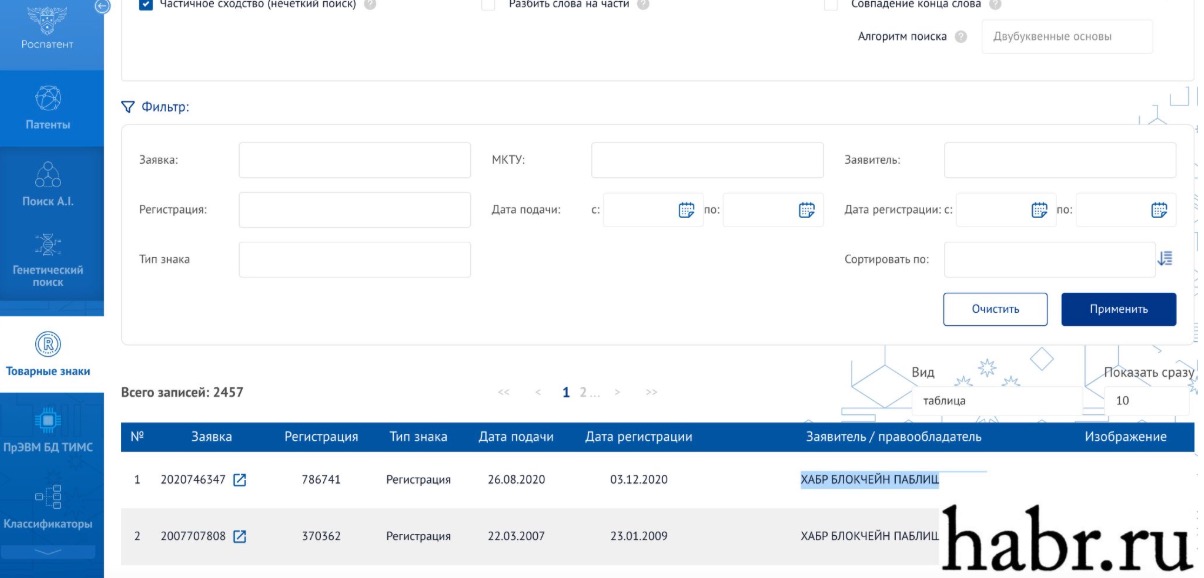1204x578 pixels.
Task: Uncheck Частичное сходство (нечеткий поиск)
Action: pos(146,4)
